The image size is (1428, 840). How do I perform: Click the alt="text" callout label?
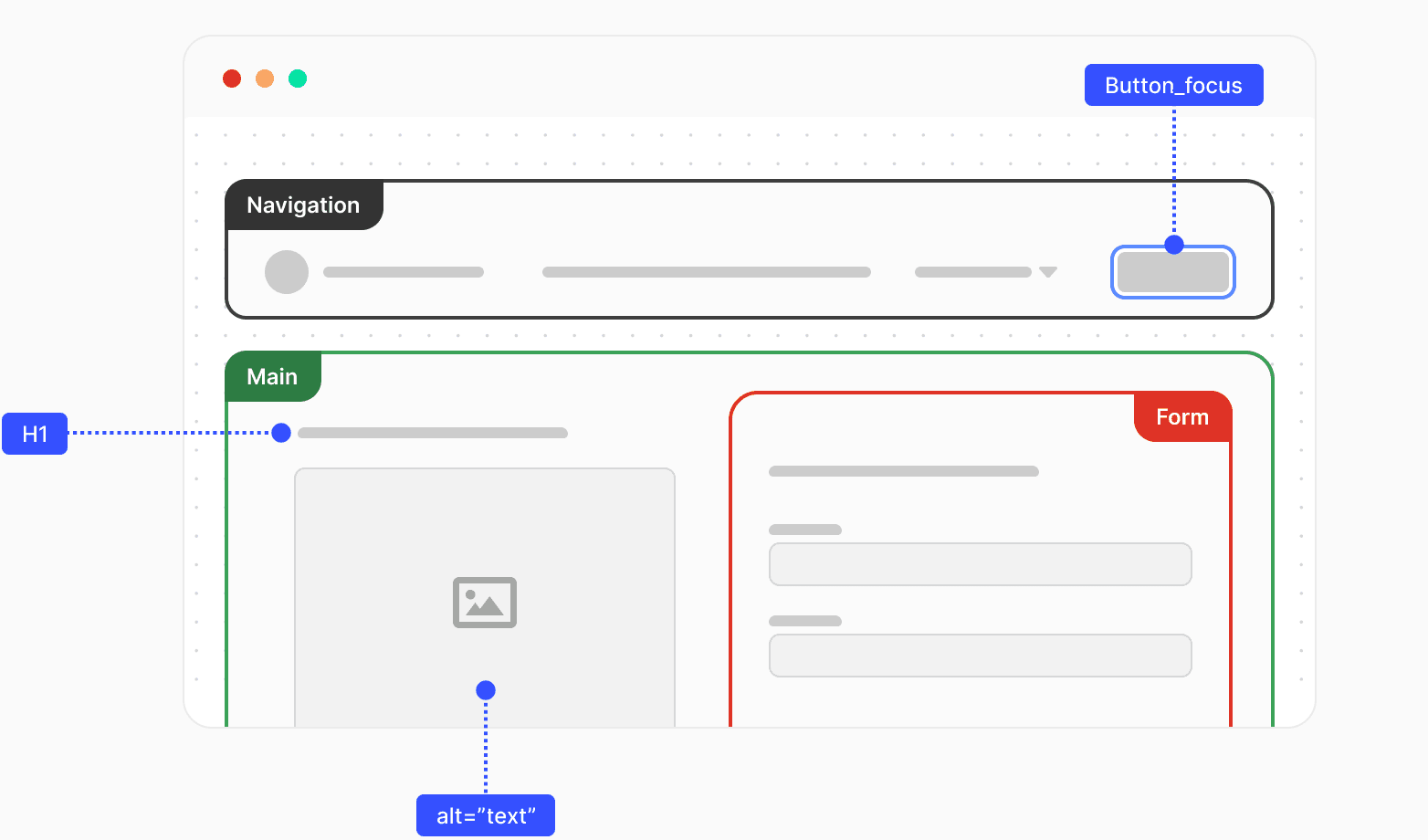[x=485, y=815]
